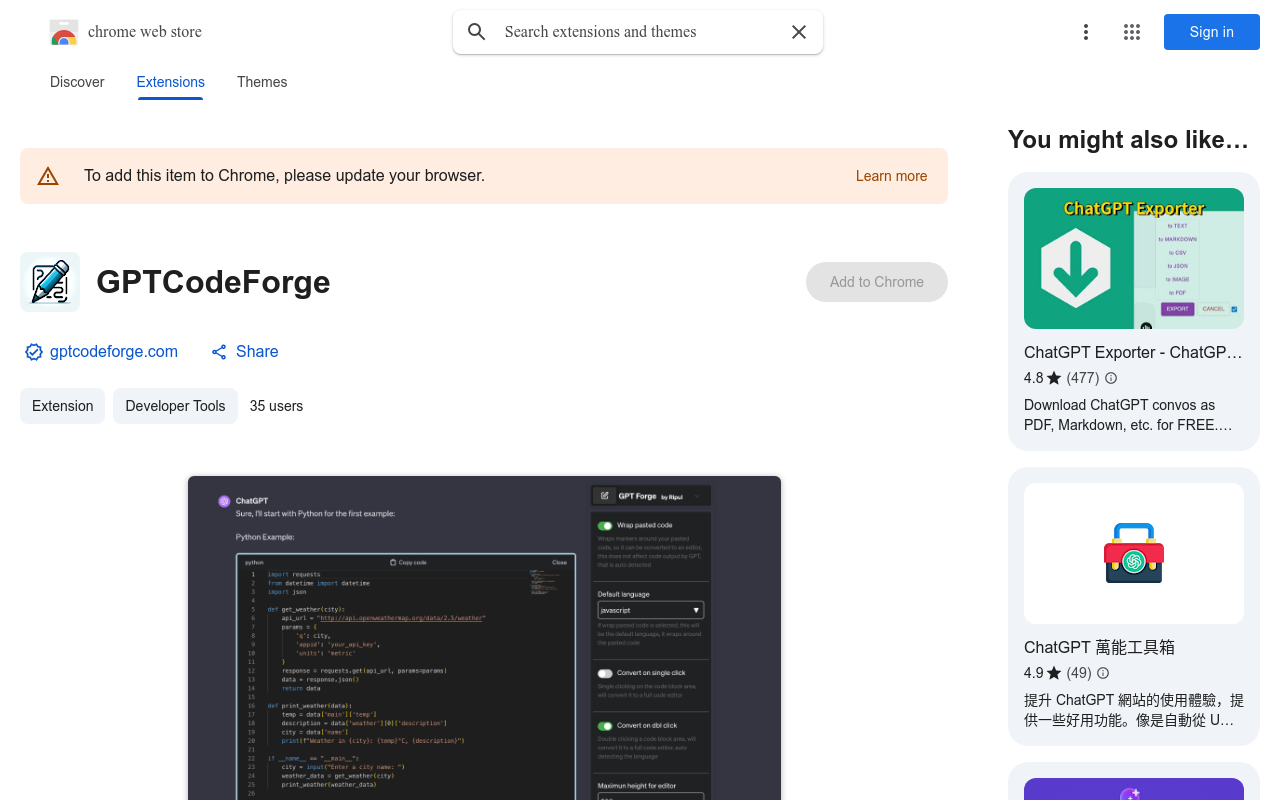Open the GPTCodeForge screenshot preview

click(x=484, y=638)
